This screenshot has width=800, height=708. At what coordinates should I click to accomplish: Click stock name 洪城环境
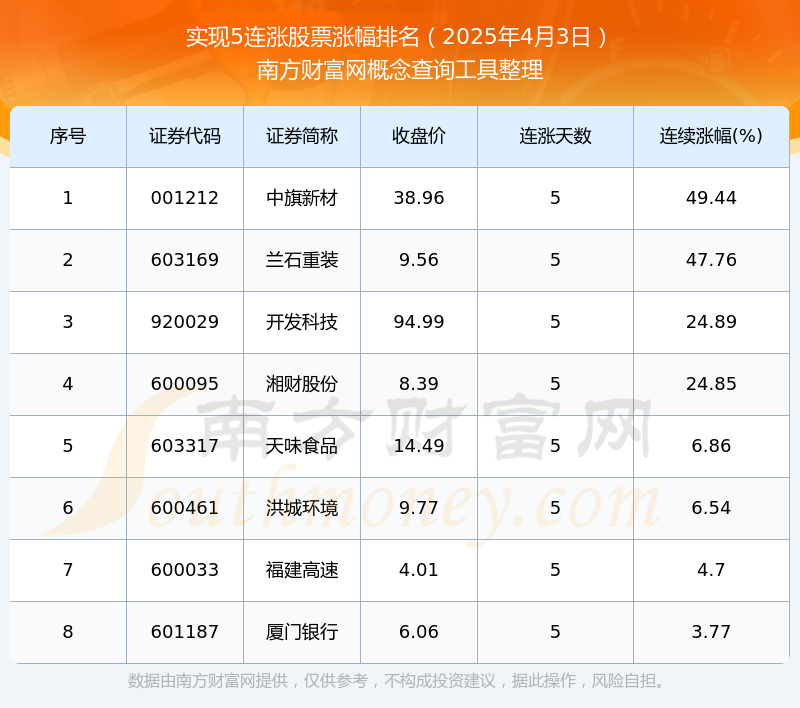point(302,508)
